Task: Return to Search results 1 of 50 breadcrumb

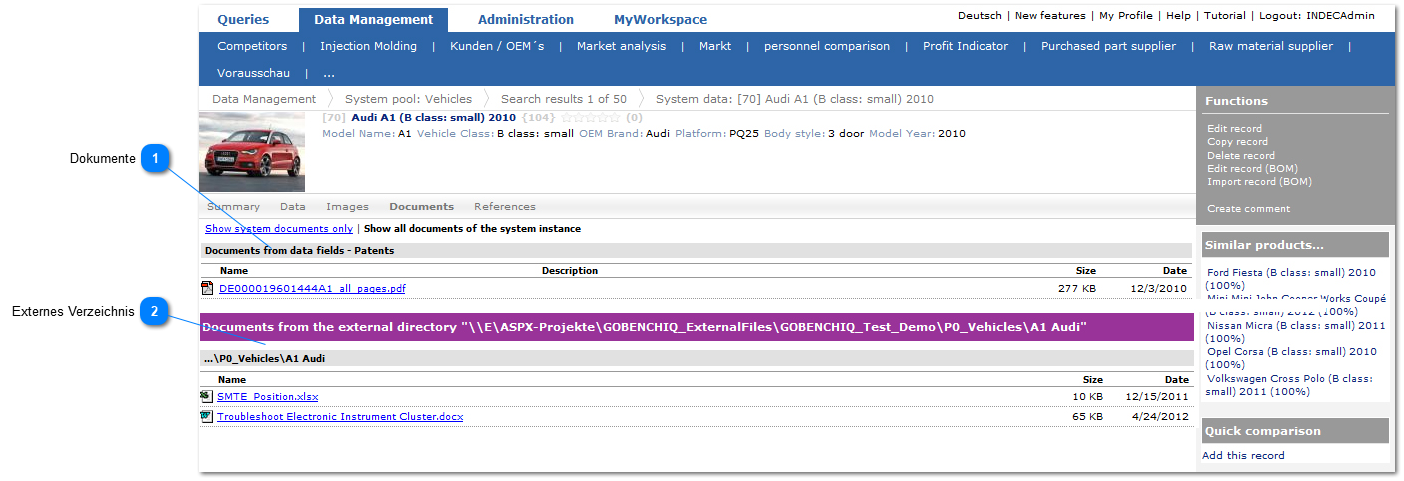Action: pyautogui.click(x=564, y=99)
